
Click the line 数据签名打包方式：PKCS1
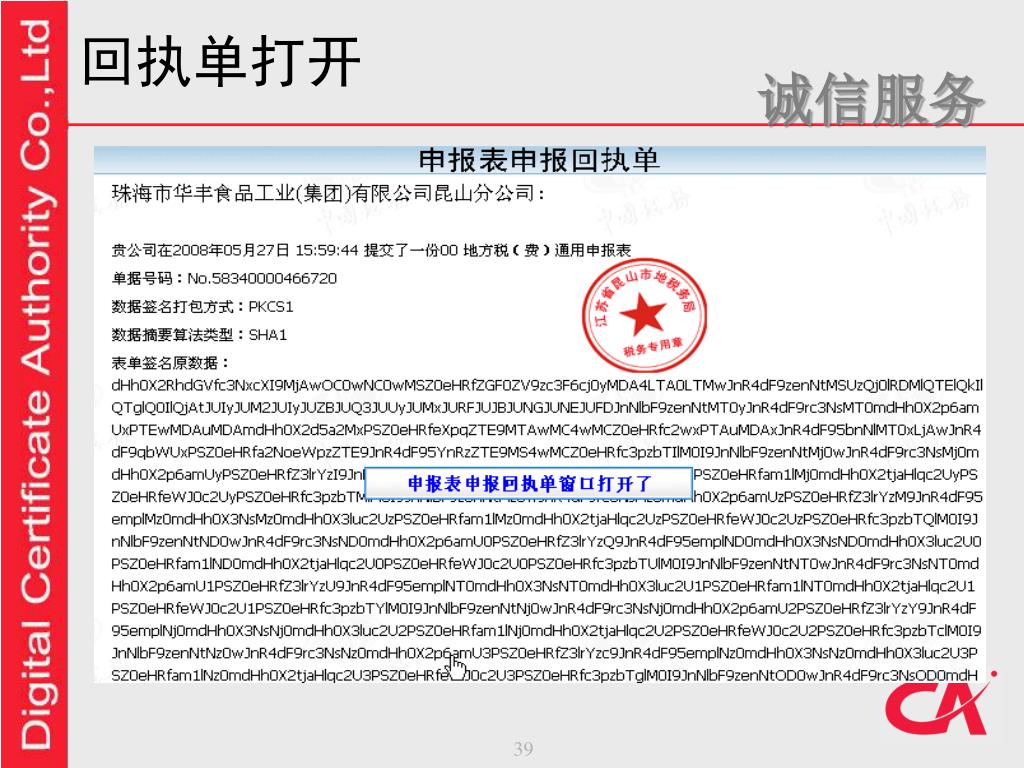coord(202,306)
